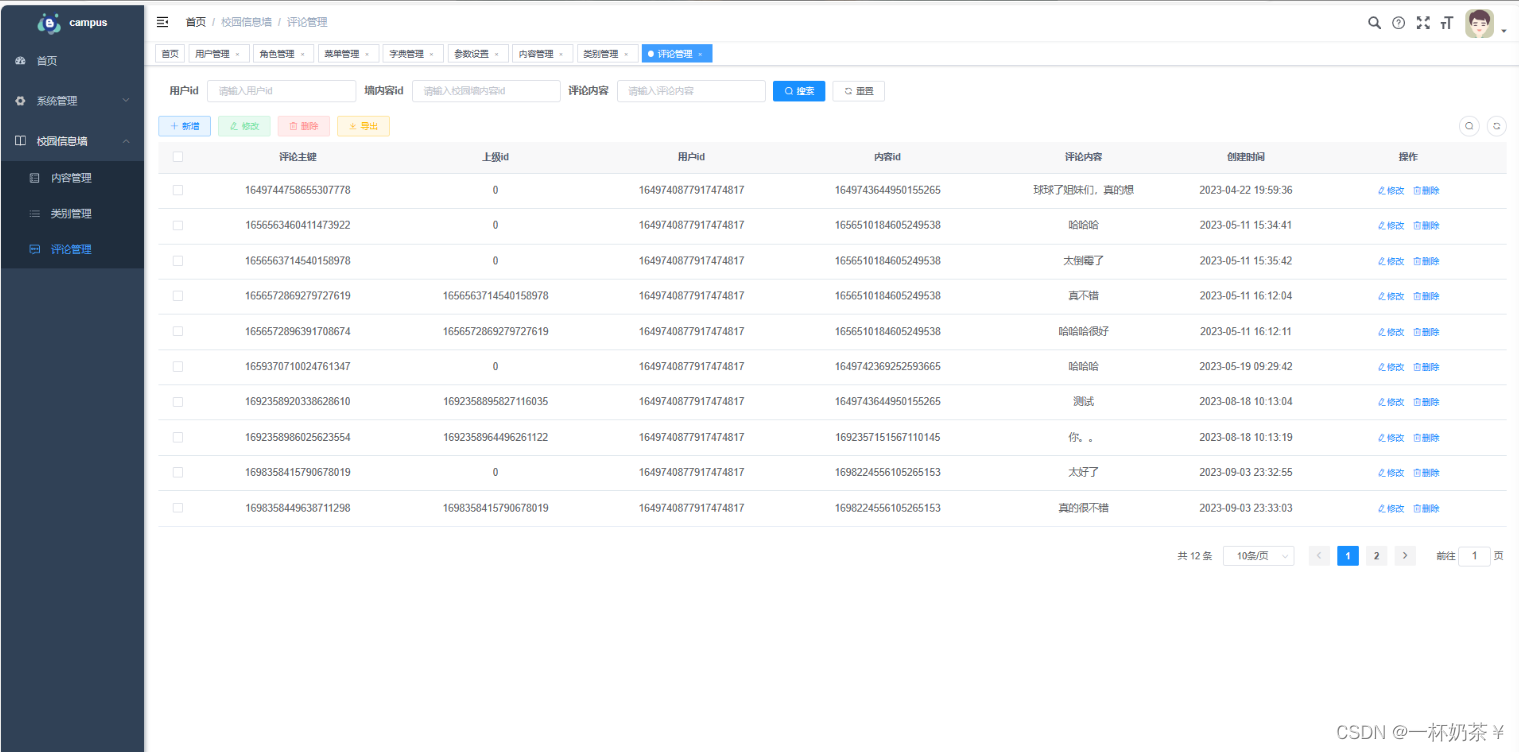
Task: Go to next page with right chevron
Action: point(1405,556)
